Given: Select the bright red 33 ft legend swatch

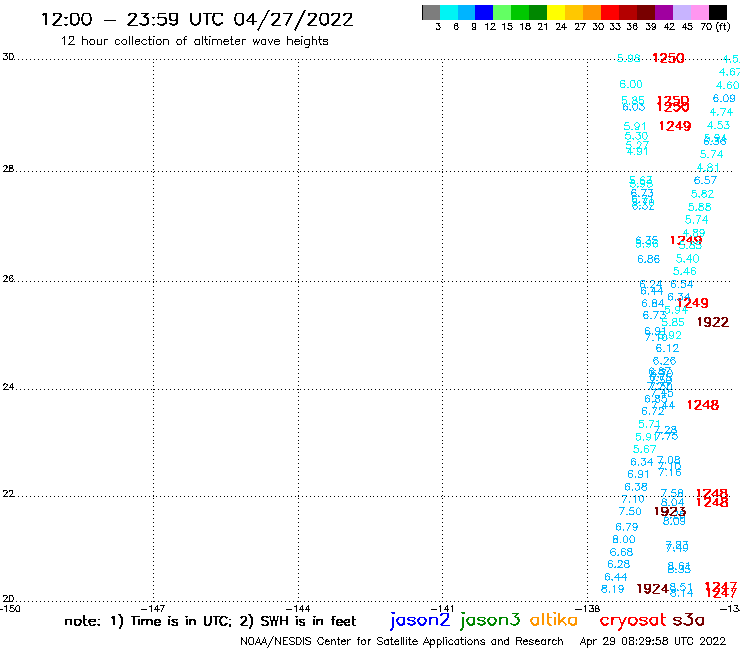Looking at the screenshot, I should tap(610, 12).
